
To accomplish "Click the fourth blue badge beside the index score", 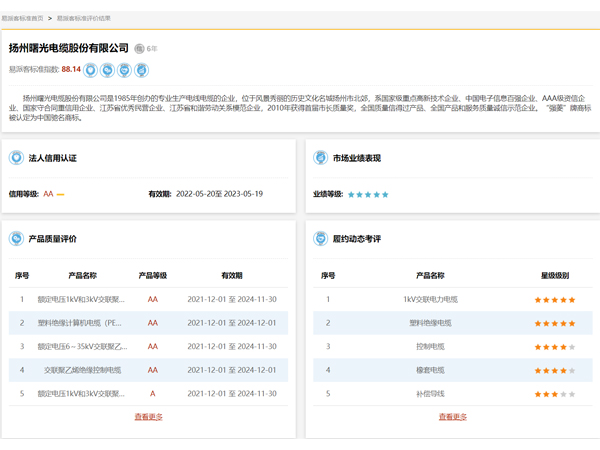I will (141, 70).
